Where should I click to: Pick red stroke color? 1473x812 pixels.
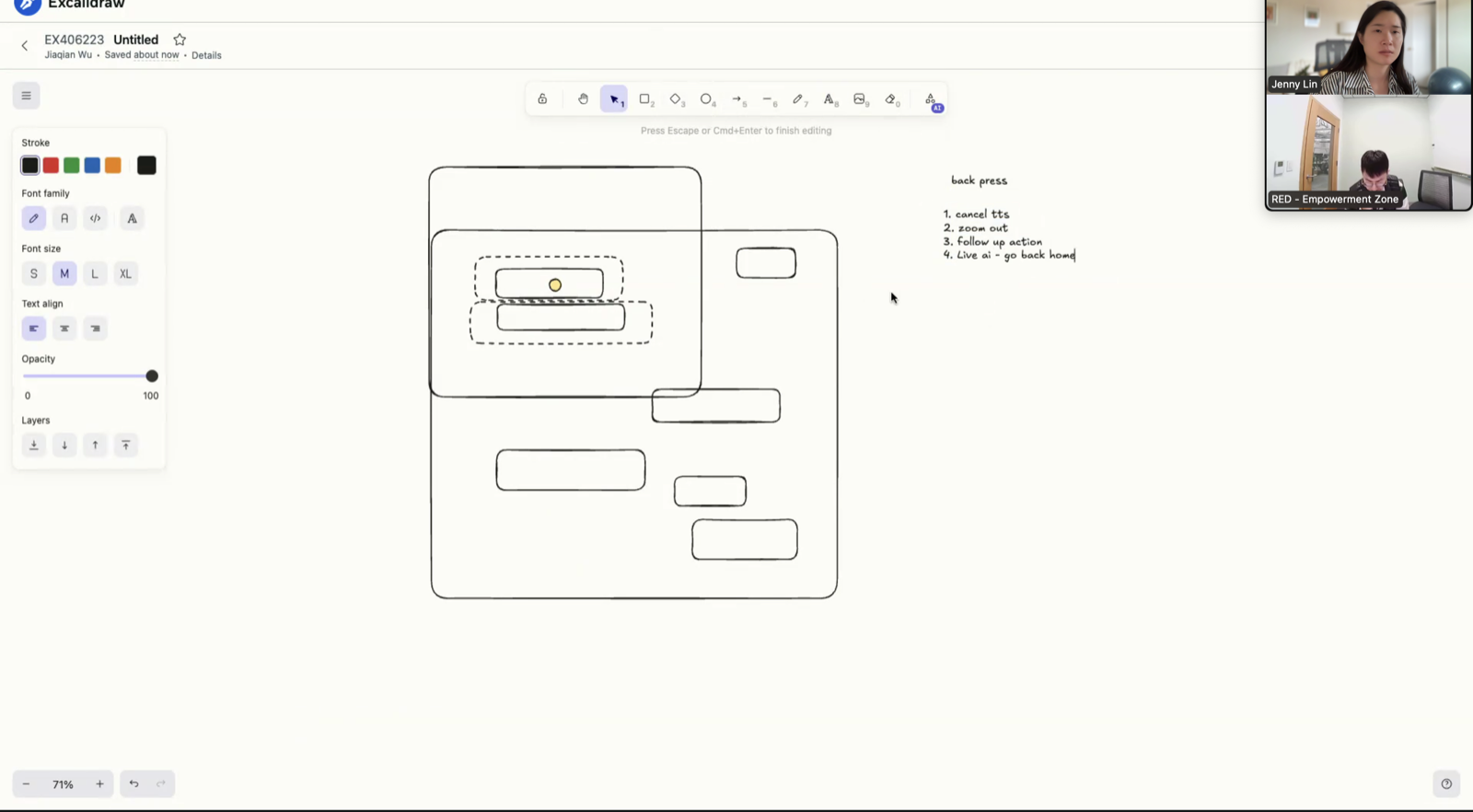click(51, 166)
